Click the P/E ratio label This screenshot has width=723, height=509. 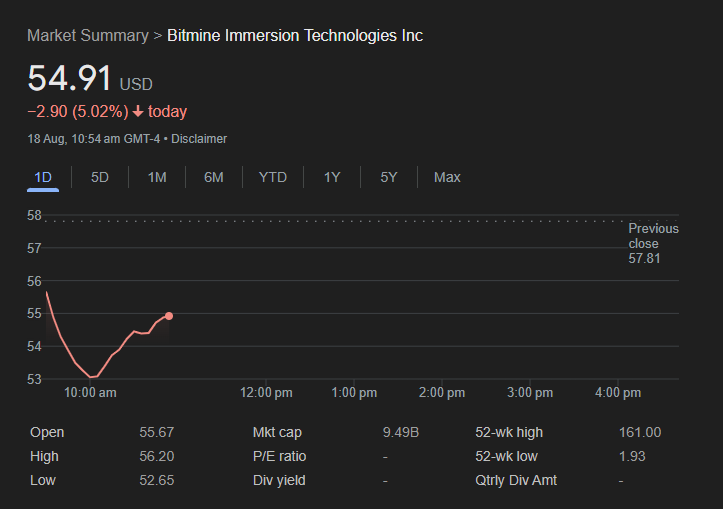[x=279, y=456]
